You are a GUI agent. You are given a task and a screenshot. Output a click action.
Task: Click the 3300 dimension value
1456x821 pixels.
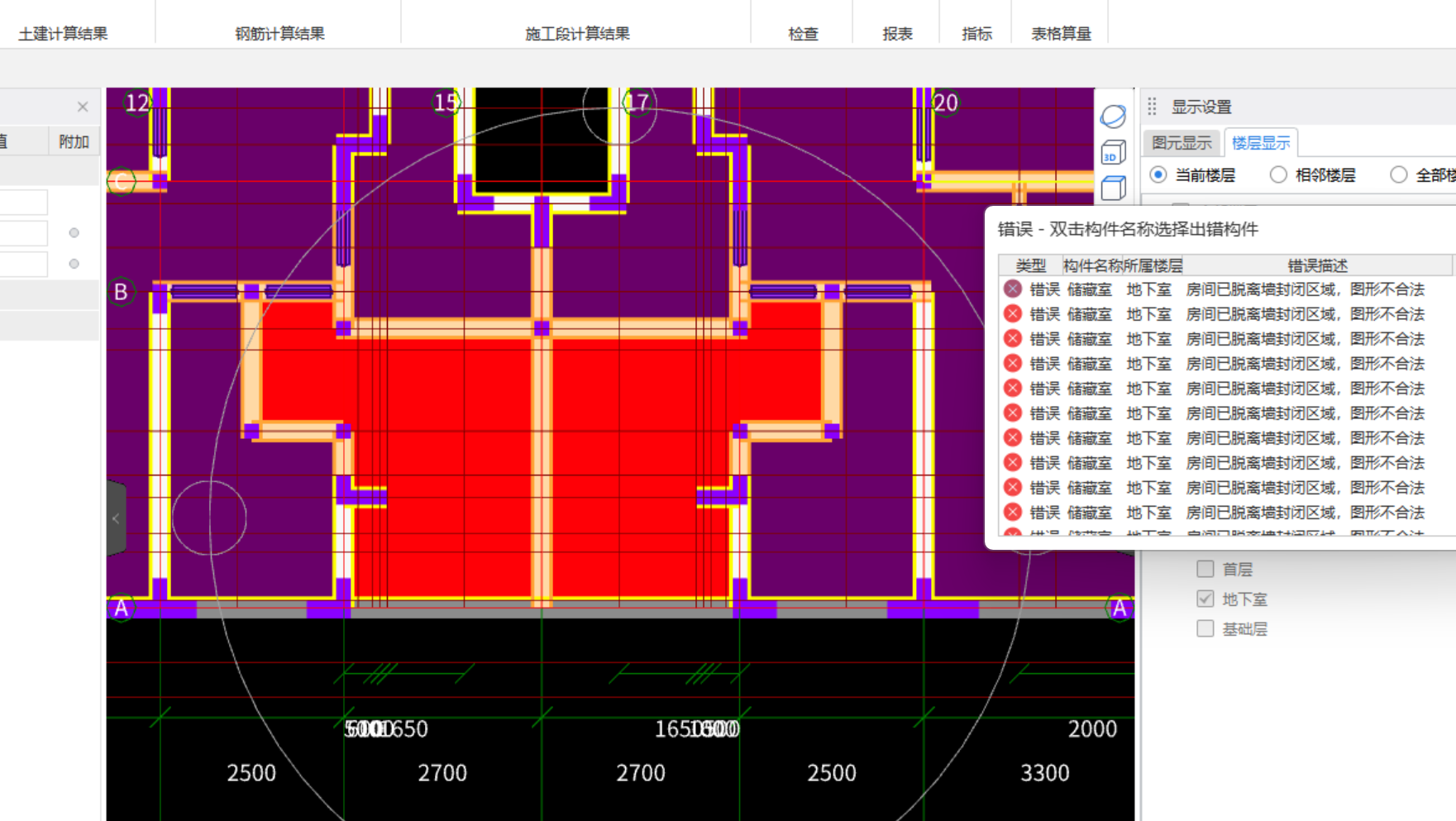point(1045,773)
